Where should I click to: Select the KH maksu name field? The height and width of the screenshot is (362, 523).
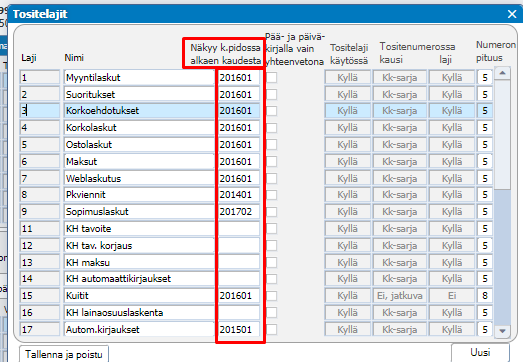[x=139, y=263]
